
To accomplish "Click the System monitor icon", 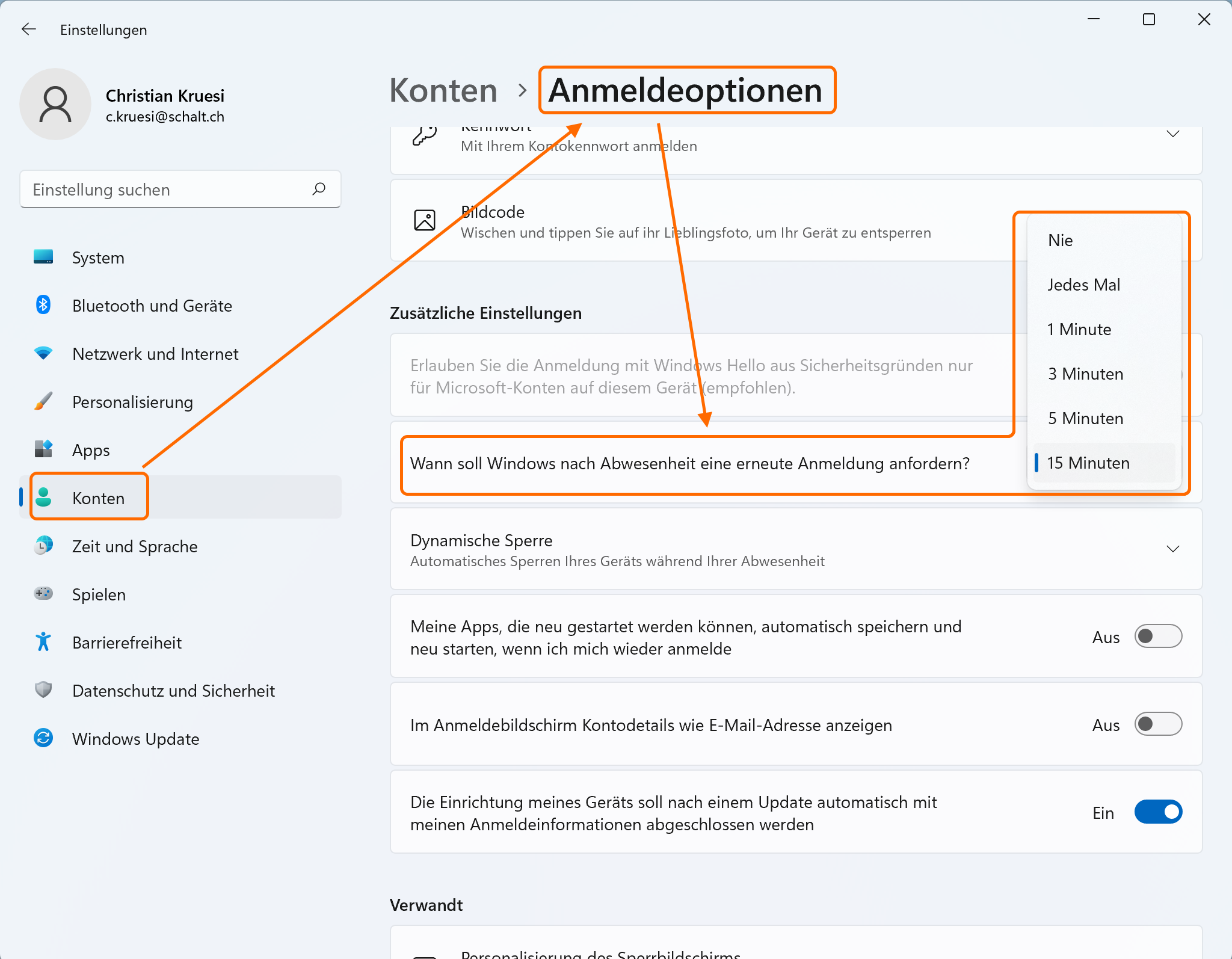I will (43, 257).
